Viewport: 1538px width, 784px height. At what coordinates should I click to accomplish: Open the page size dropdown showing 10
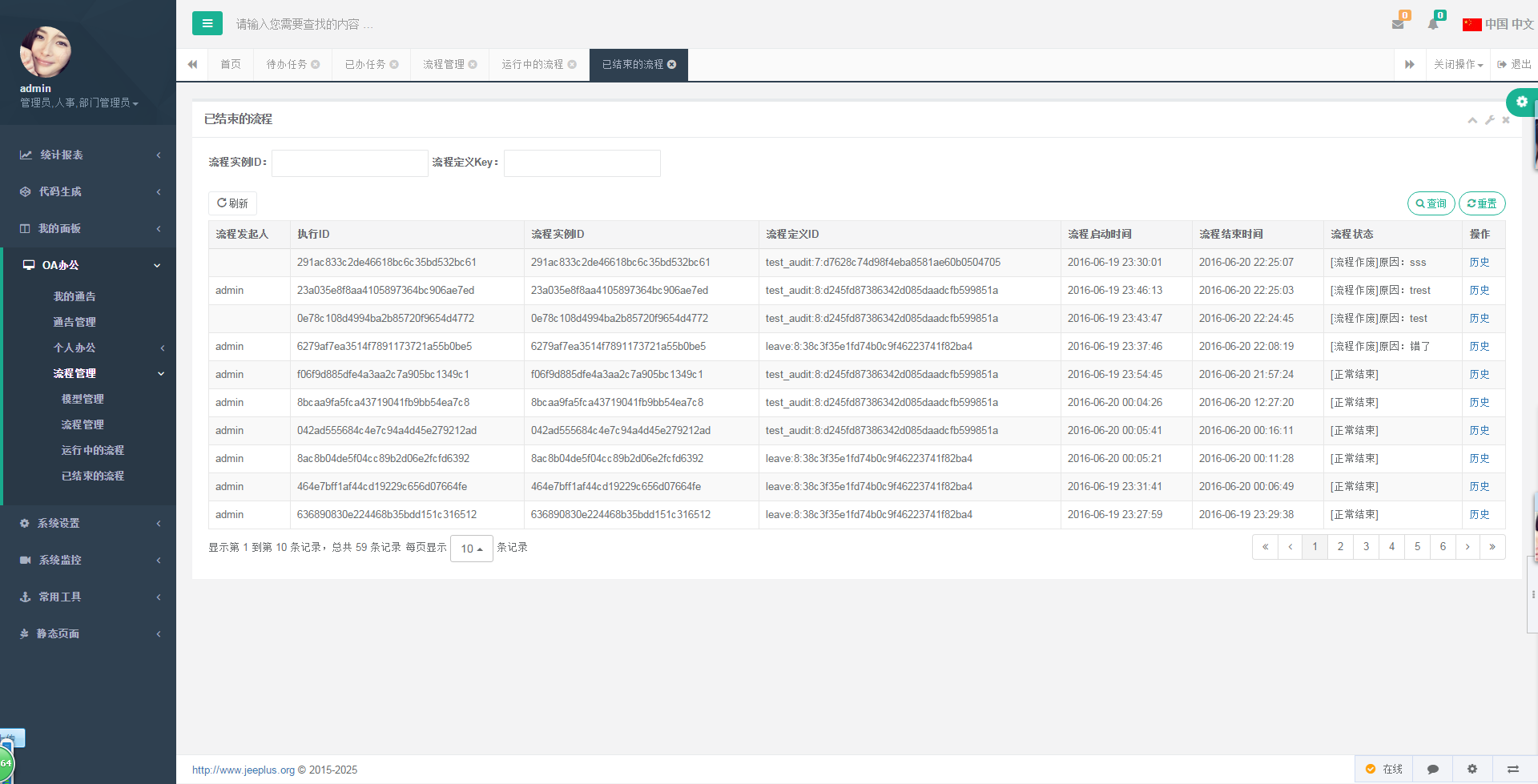(472, 549)
